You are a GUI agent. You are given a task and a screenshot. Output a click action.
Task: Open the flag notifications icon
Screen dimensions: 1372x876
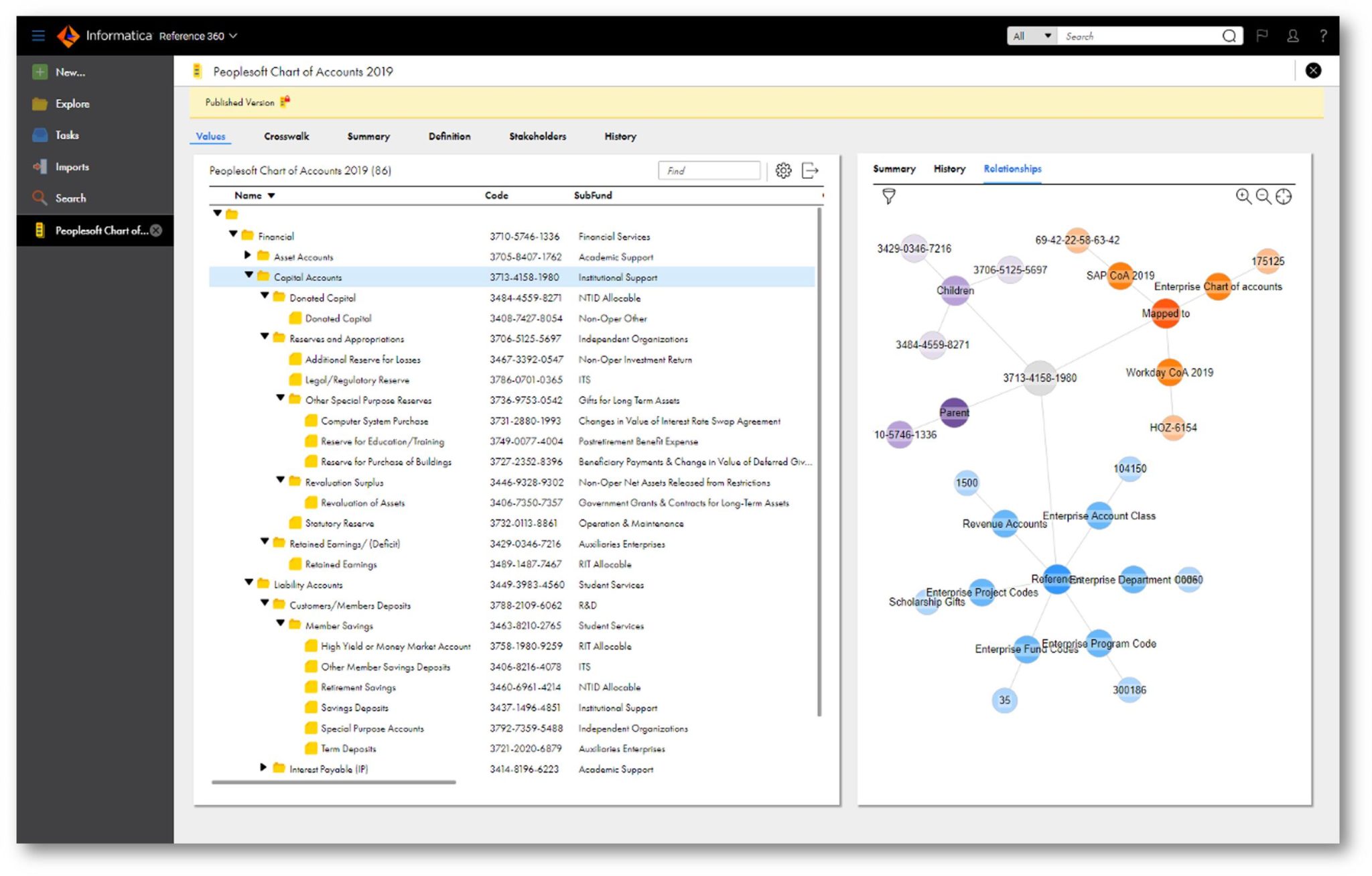[1262, 36]
